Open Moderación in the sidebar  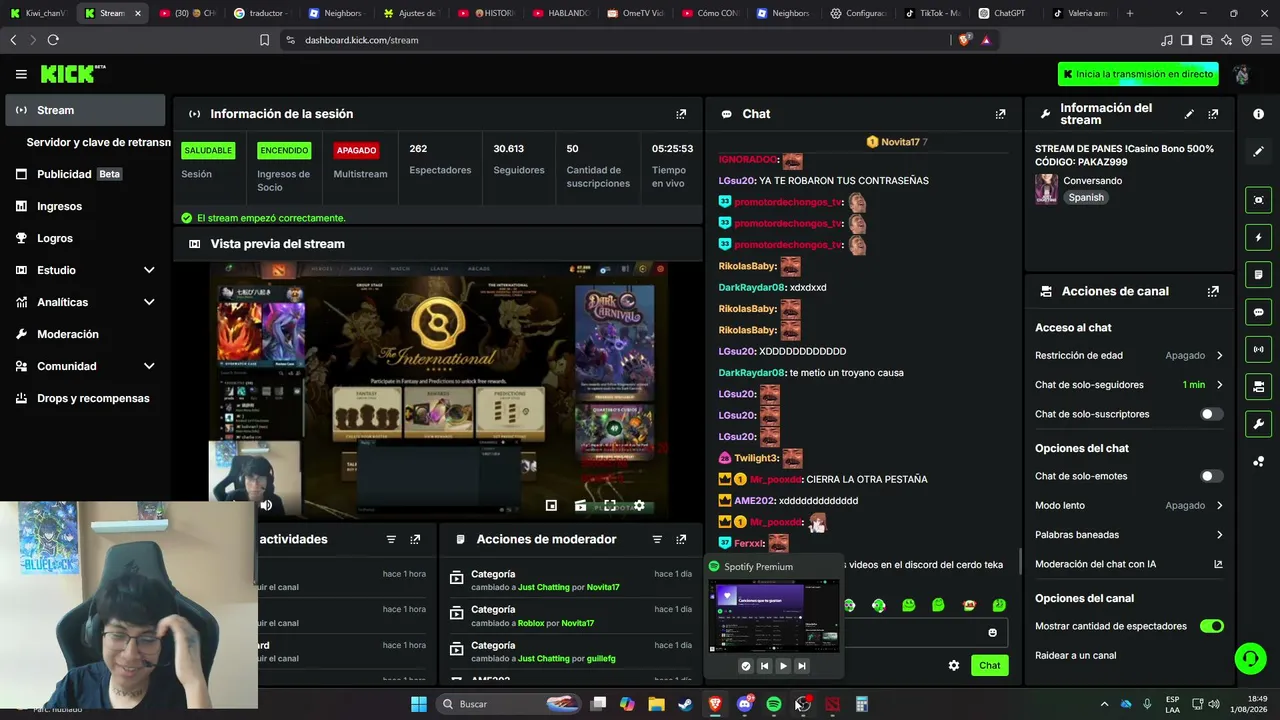(x=87, y=334)
